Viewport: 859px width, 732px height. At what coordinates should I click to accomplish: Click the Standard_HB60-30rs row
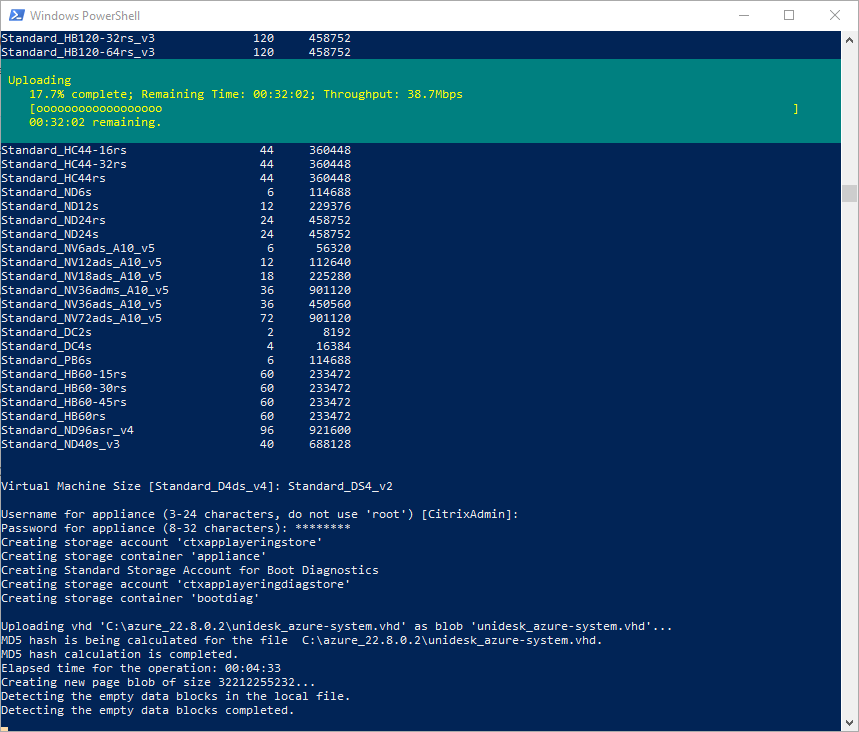pos(176,388)
